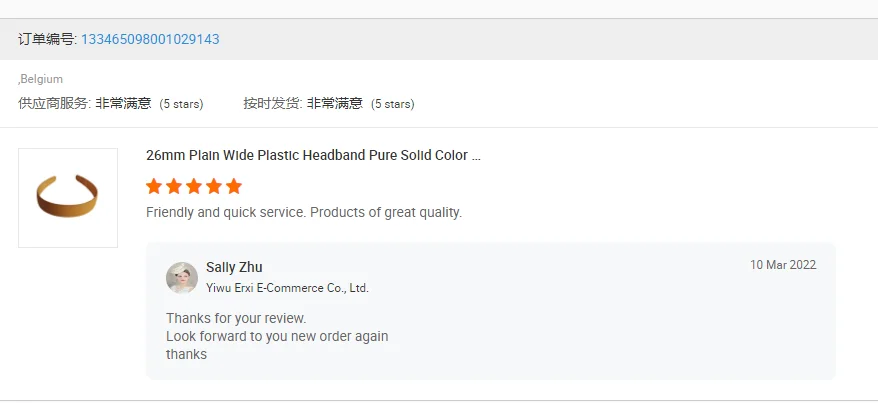Click the 订单编号 label
The image size is (878, 403).
[x=47, y=39]
